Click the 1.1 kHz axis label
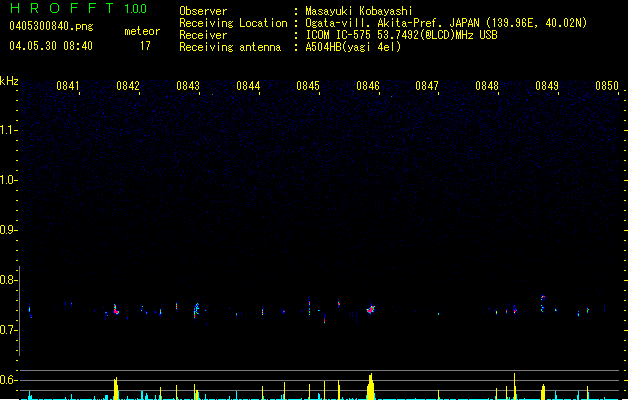Image resolution: width=629 pixels, height=400 pixels. [x=8, y=130]
